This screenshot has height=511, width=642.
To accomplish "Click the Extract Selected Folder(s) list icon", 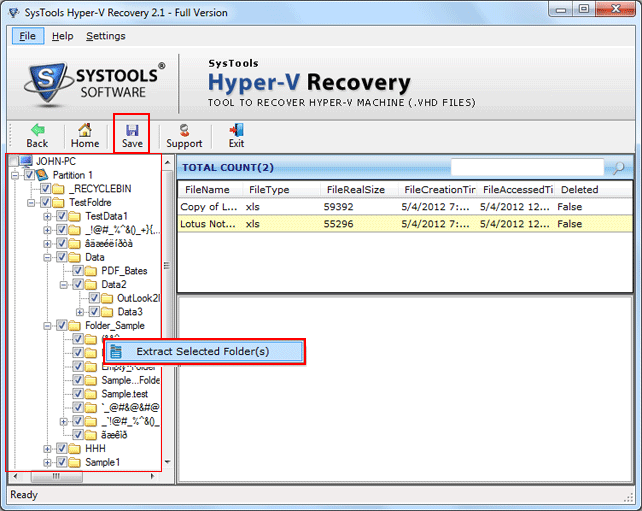I will tap(116, 351).
